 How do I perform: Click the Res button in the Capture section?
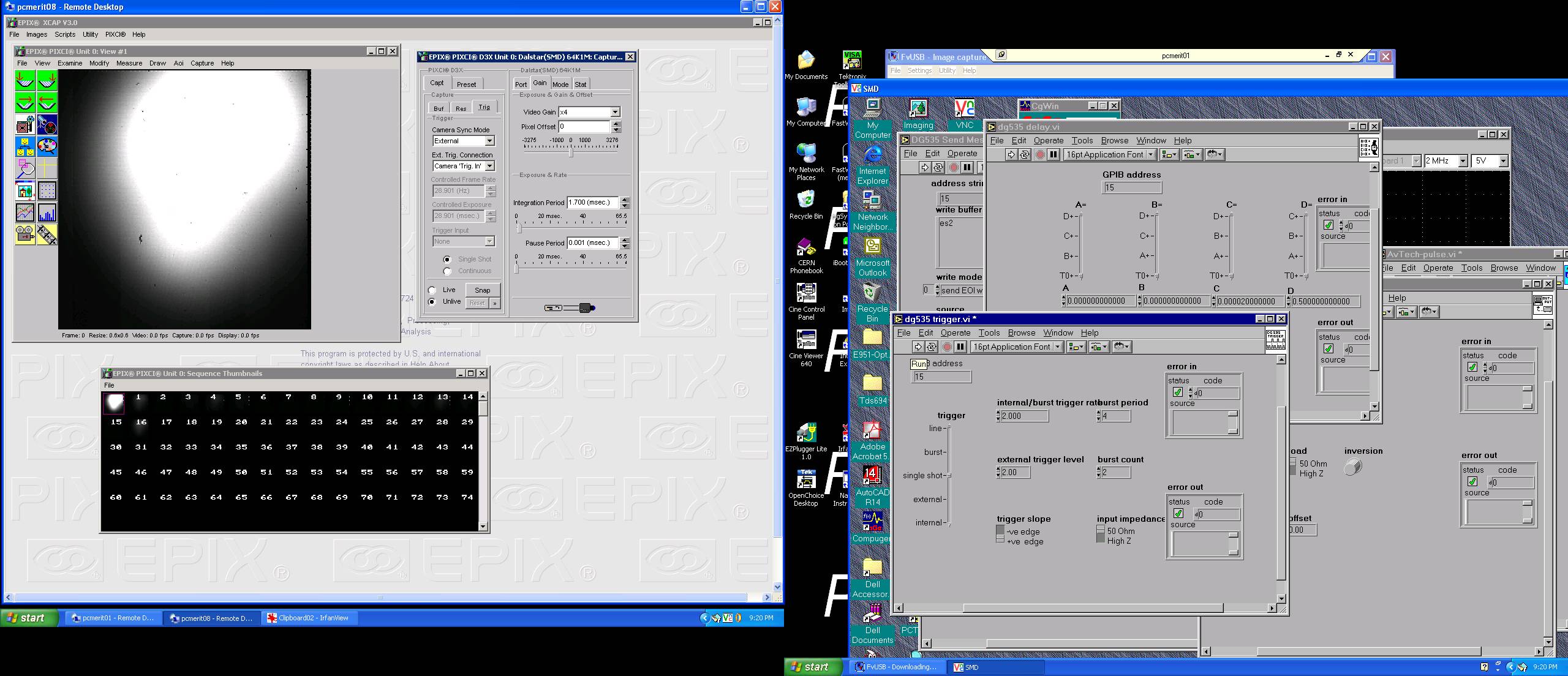461,108
